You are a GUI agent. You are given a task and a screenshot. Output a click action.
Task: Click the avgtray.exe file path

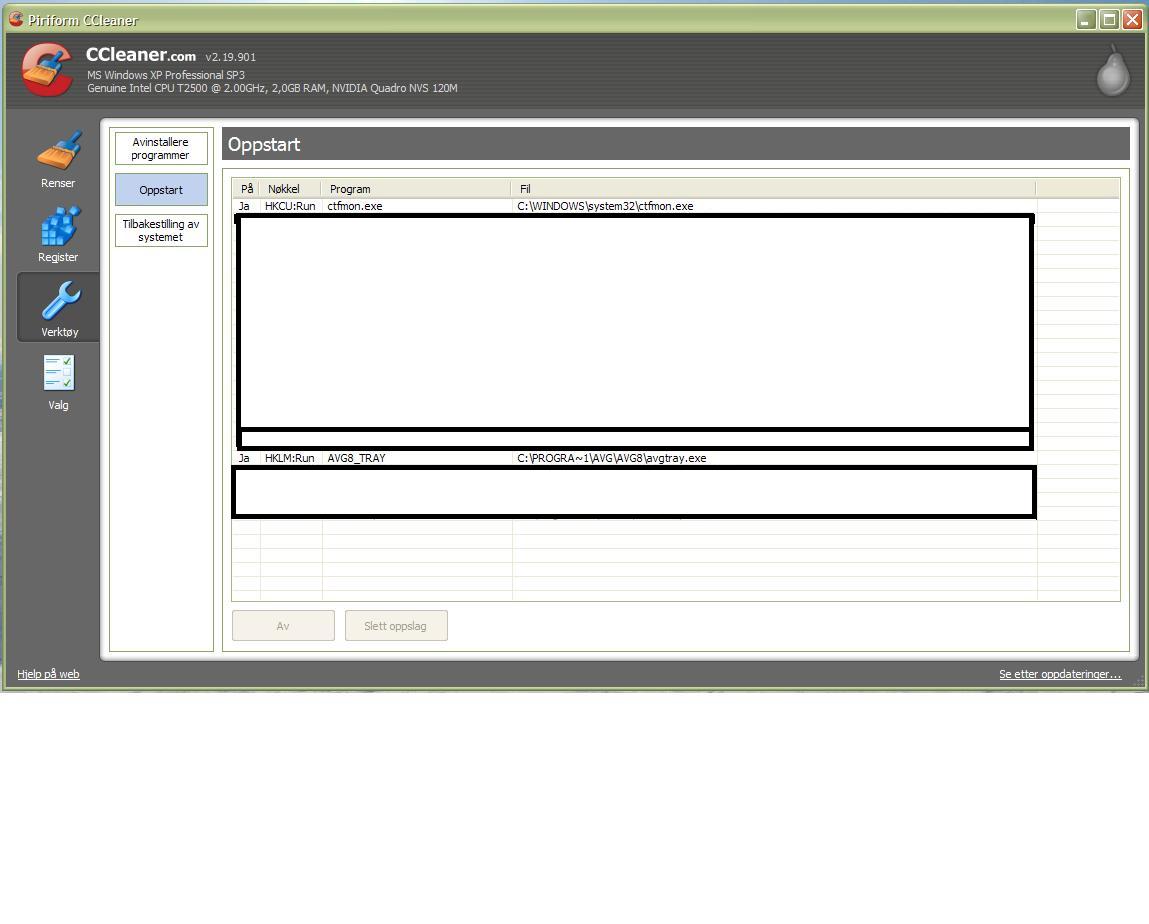(x=612, y=458)
